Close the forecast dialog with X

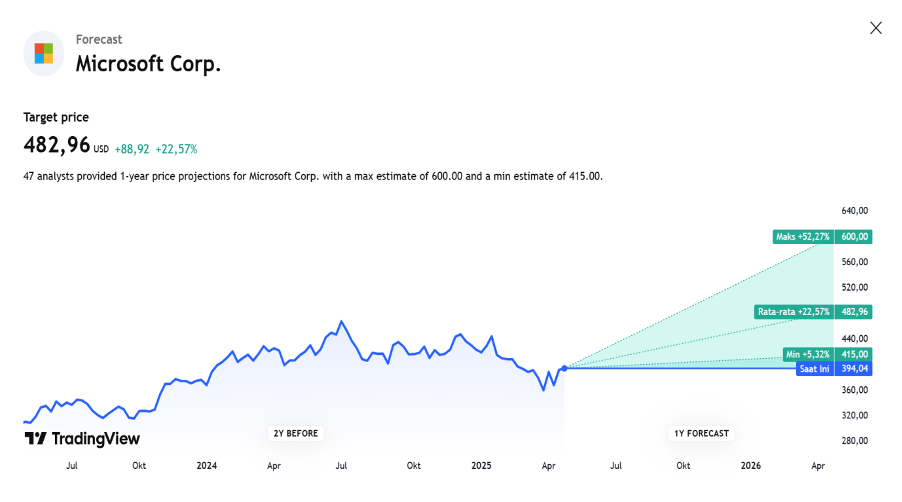click(876, 28)
